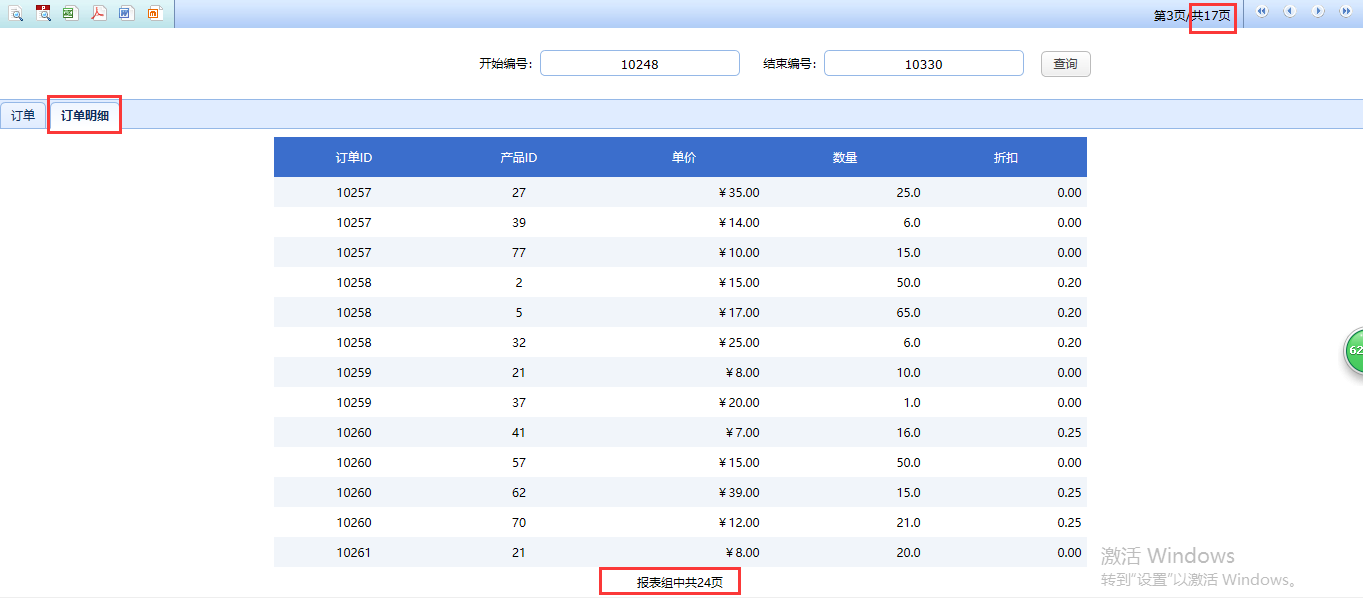
Task: Export report to Excel
Action: pos(70,13)
